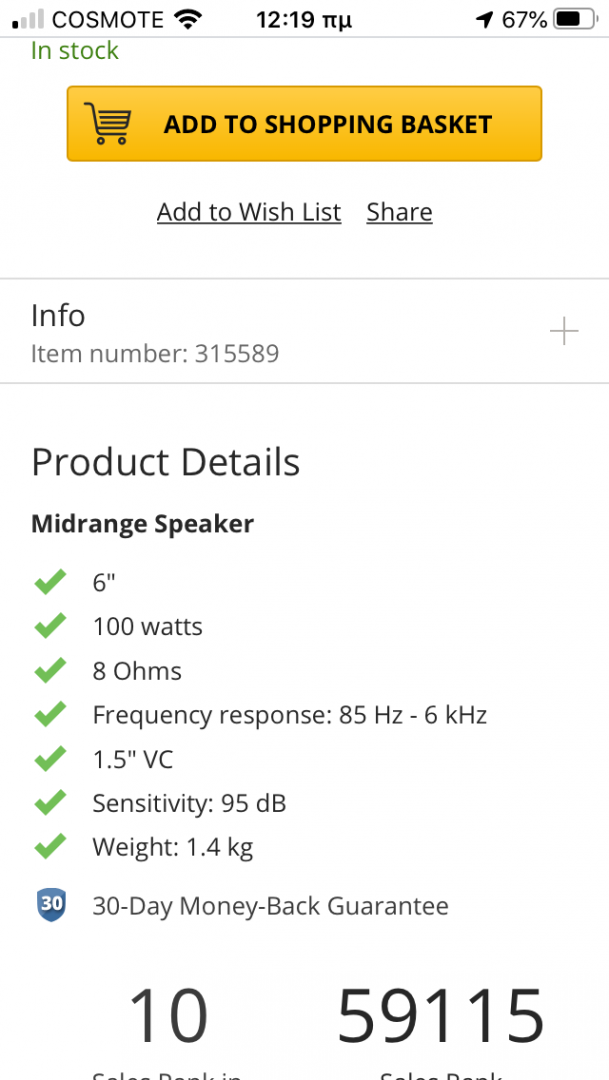The width and height of the screenshot is (609, 1080).
Task: Tap the In stock availability label
Action: [75, 51]
